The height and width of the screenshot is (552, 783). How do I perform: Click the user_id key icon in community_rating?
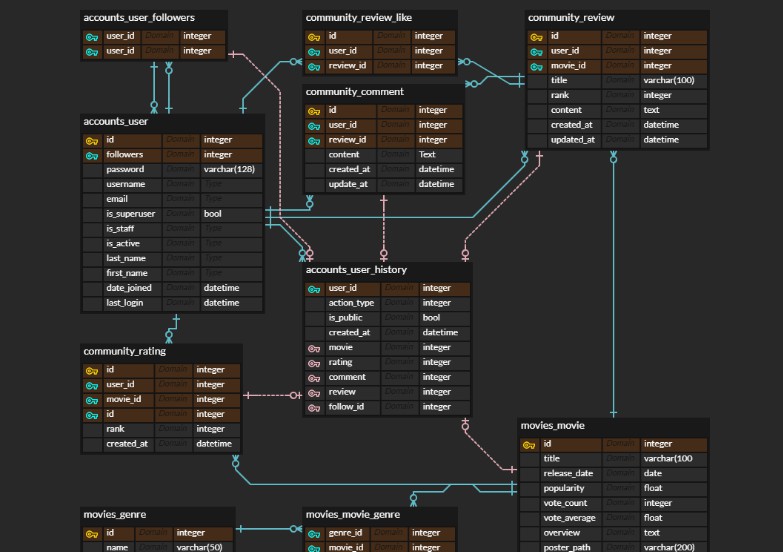tap(92, 384)
